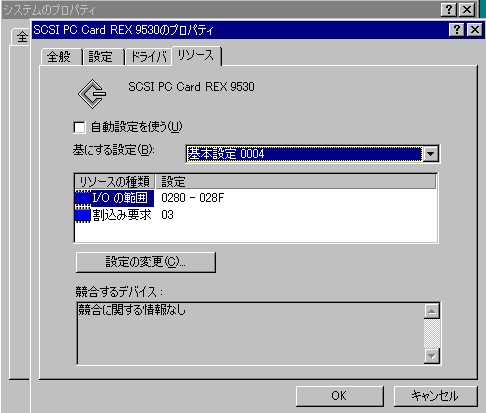Click the 基にする設定(B) label

[x=114, y=150]
